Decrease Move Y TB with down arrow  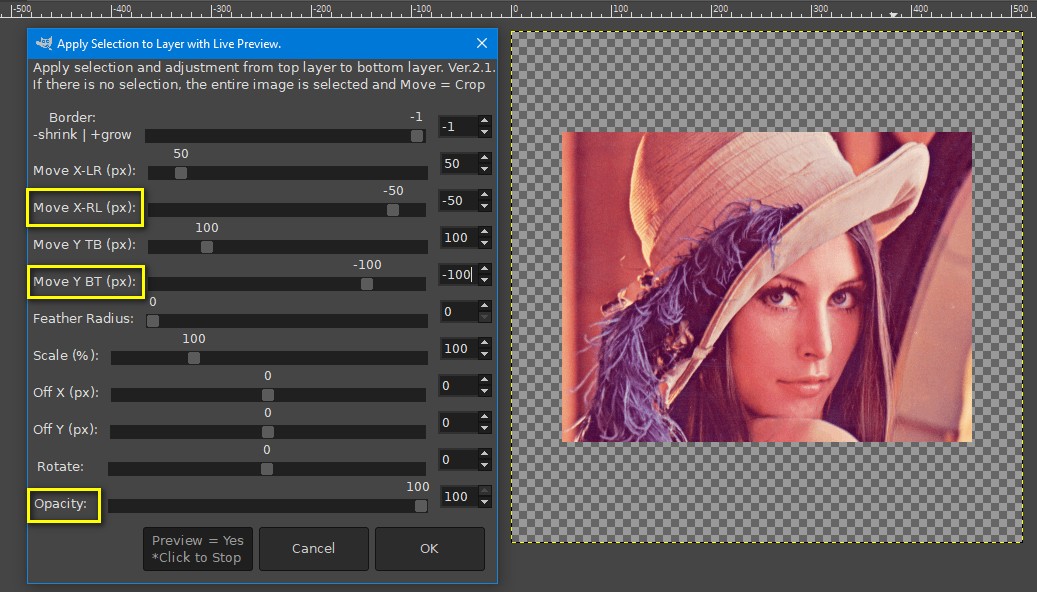pos(485,243)
